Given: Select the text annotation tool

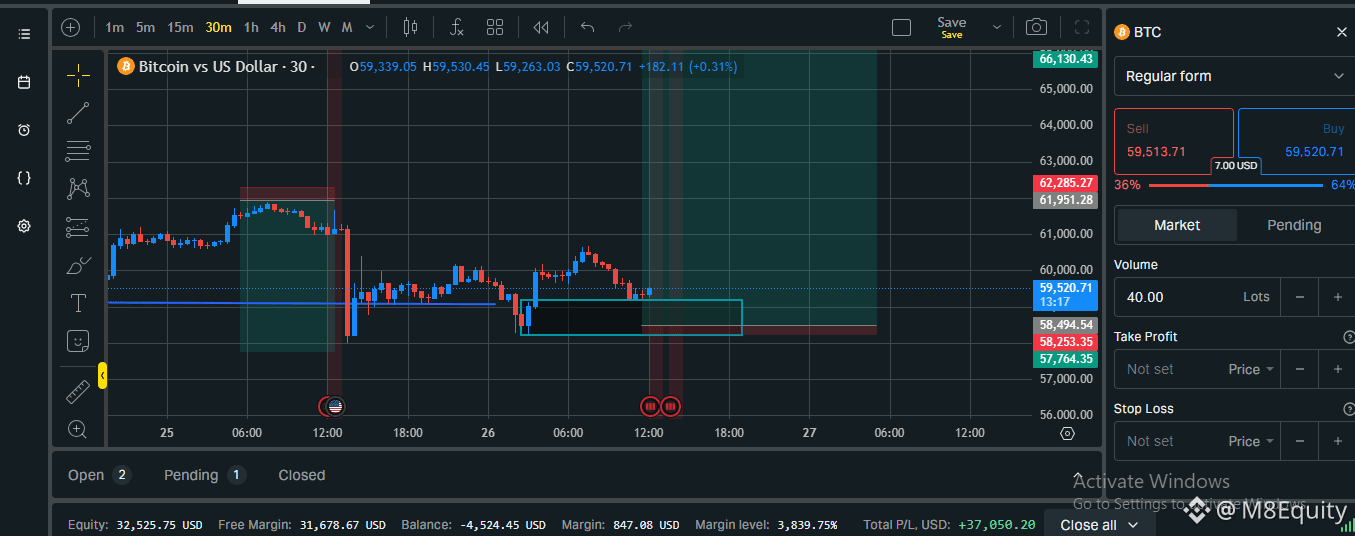Looking at the screenshot, I should point(78,303).
